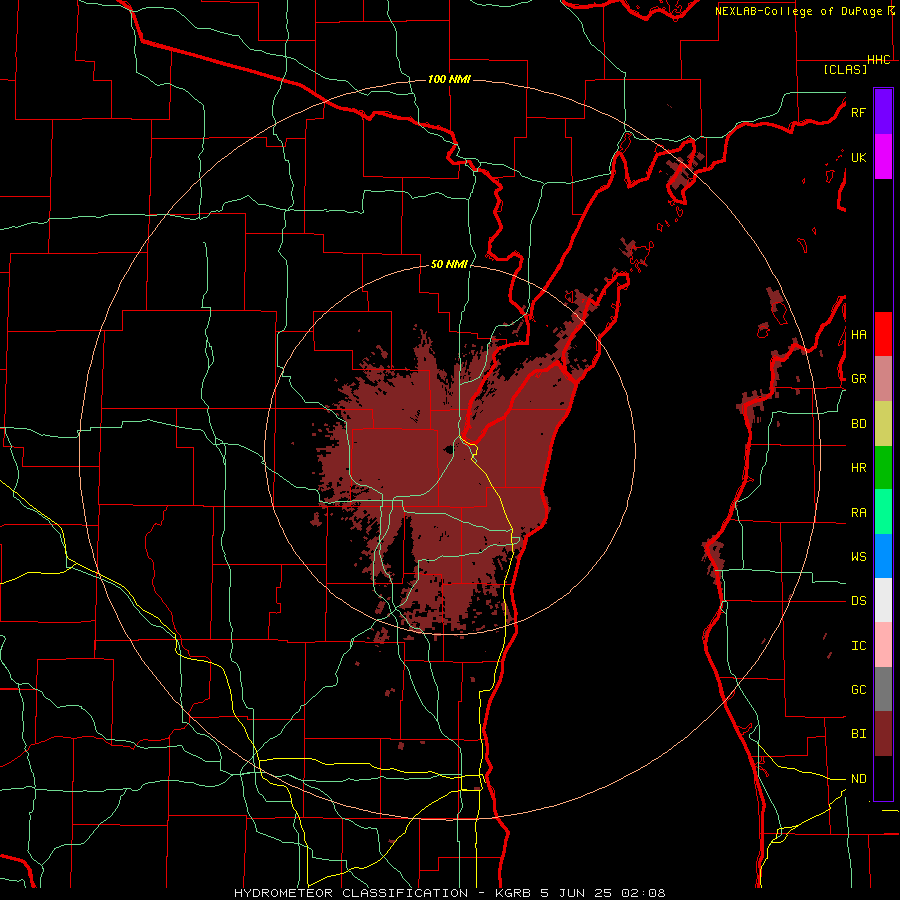Viewport: 900px width, 900px height.
Task: Click the HYDROMETEOR CLASSIFICATION caption text
Action: click(x=351, y=893)
